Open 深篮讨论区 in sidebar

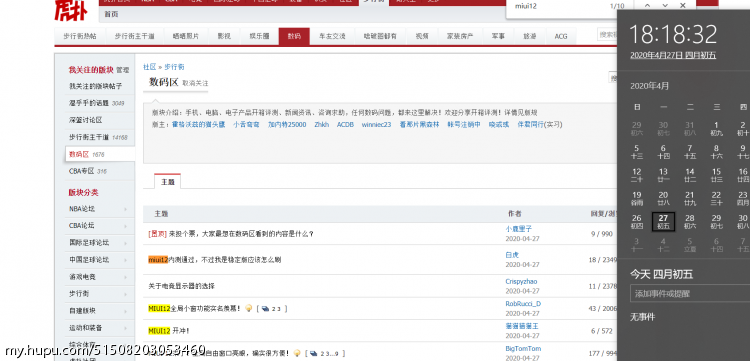pos(86,120)
